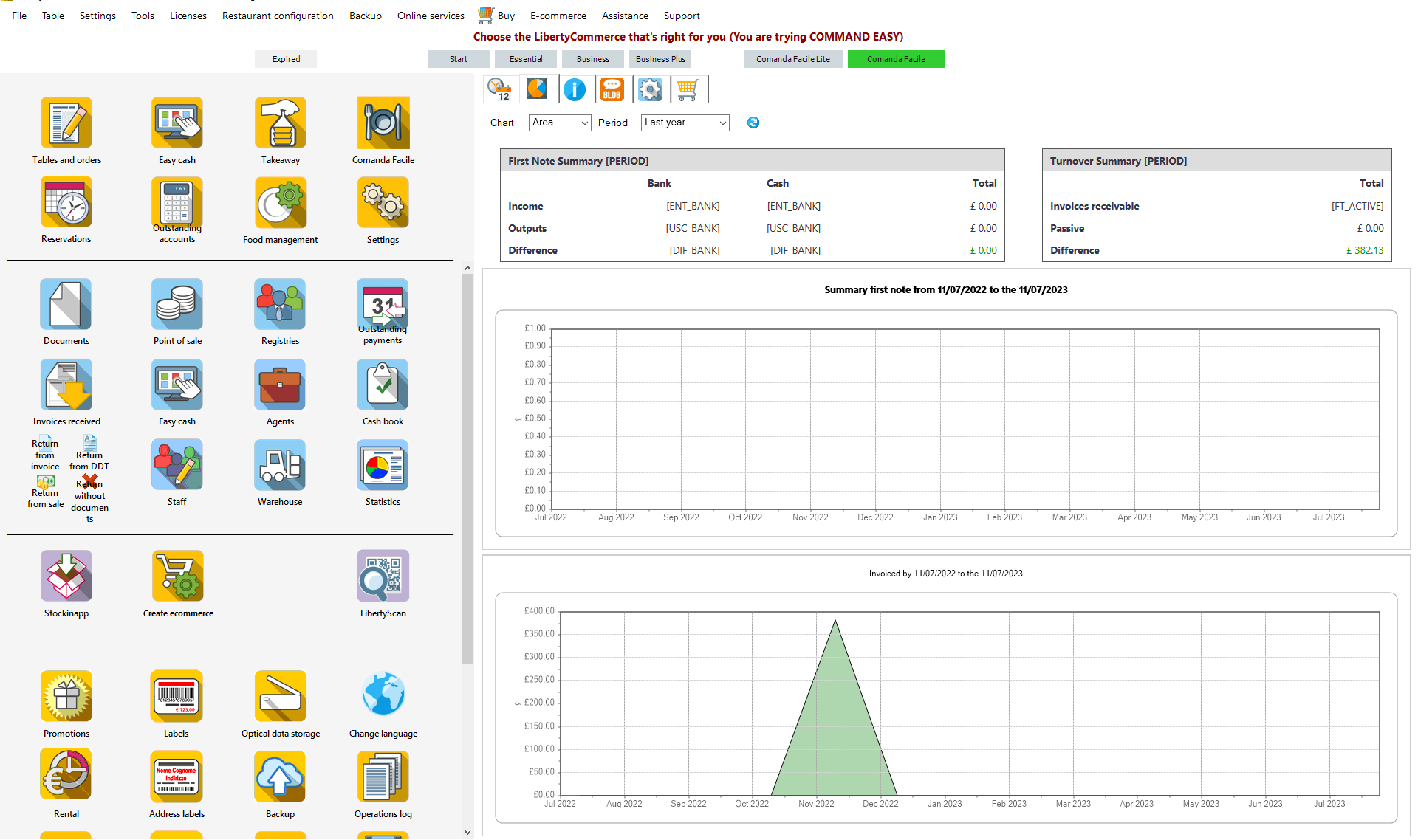Click Return from DDT
1418x840 pixels.
click(89, 453)
